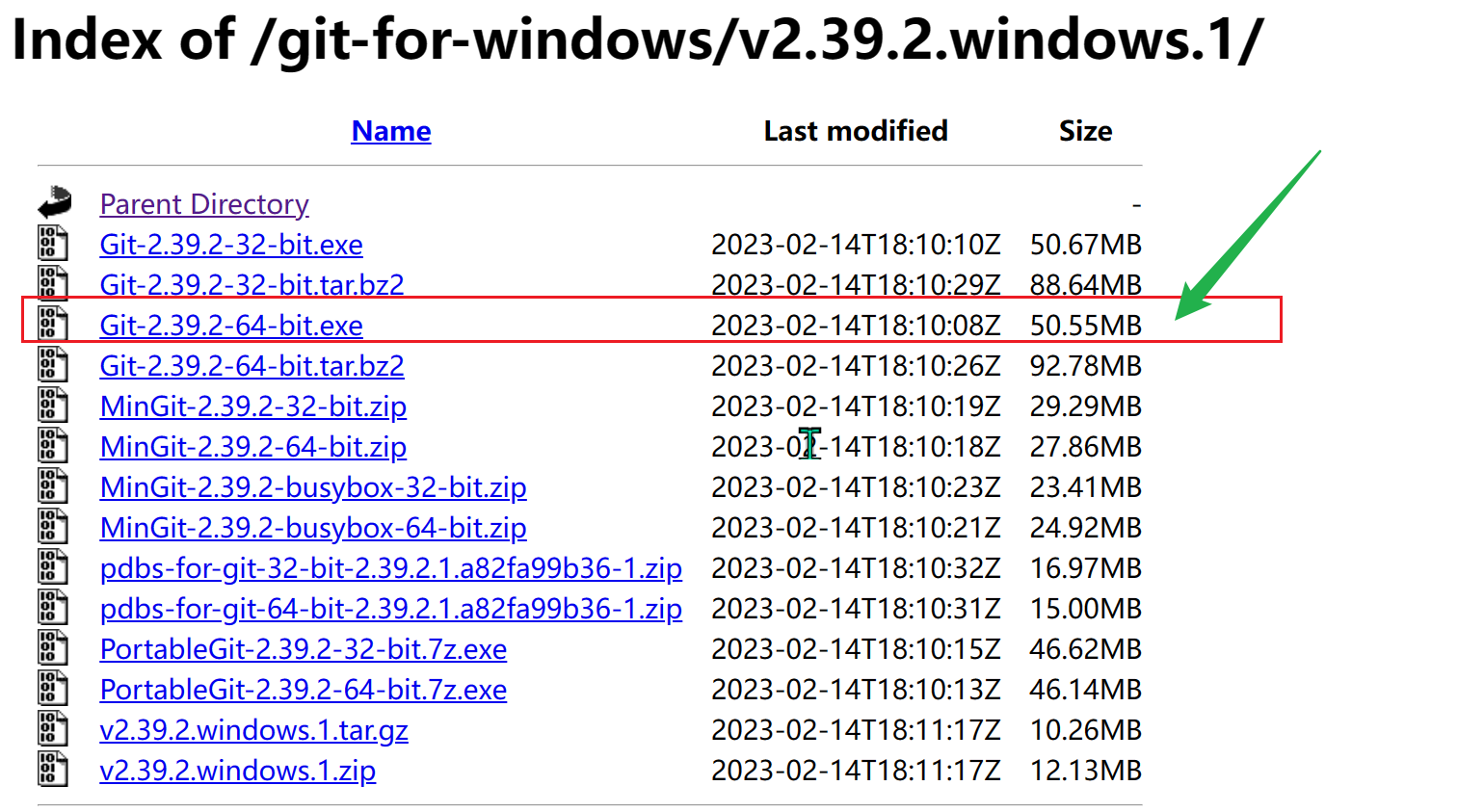
Task: Click file icon beside PortableGit-2.39.2-32-bit.7z.exe
Action: pyautogui.click(x=53, y=647)
